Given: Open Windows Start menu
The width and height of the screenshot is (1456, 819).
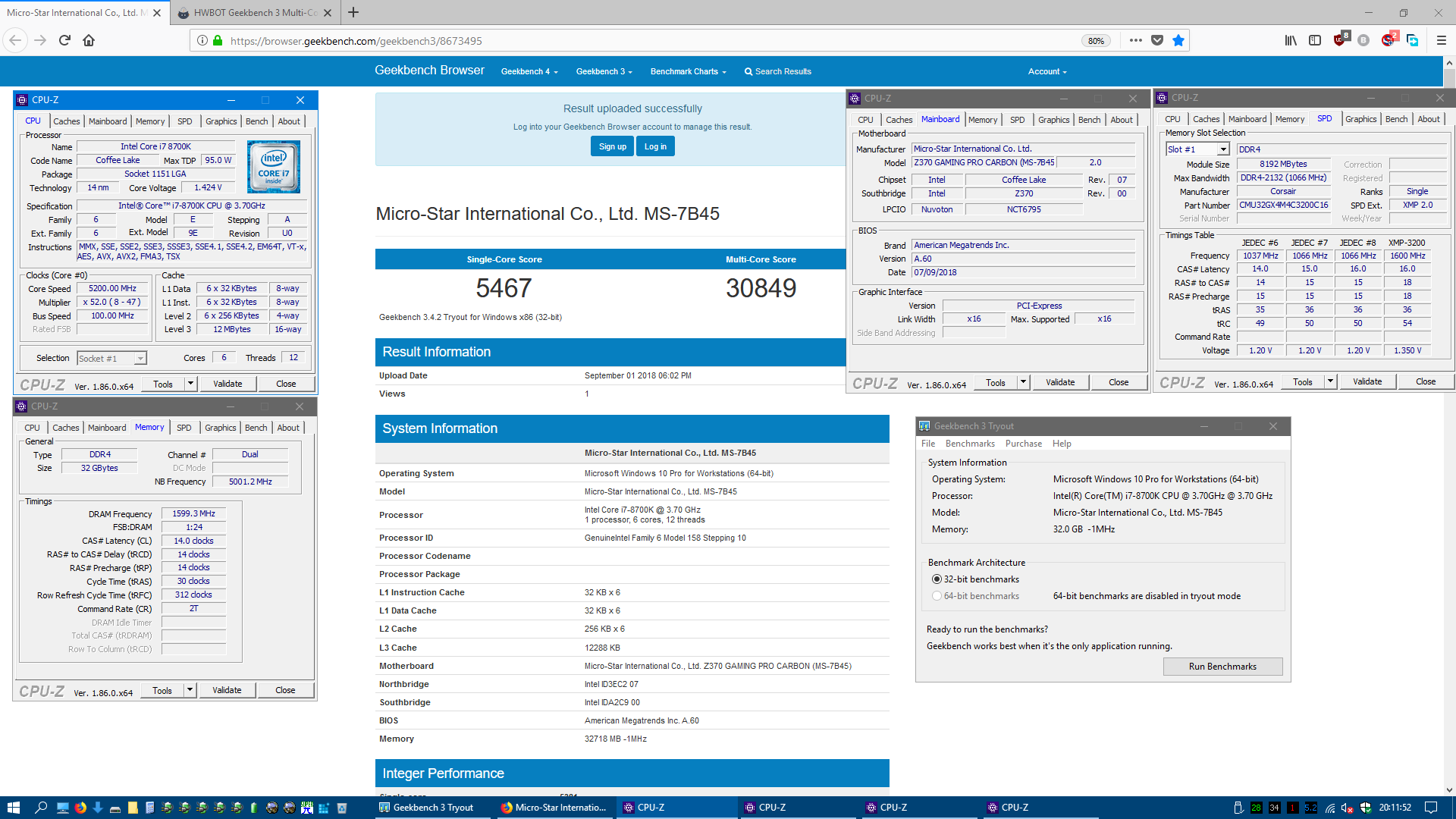Looking at the screenshot, I should (x=13, y=808).
